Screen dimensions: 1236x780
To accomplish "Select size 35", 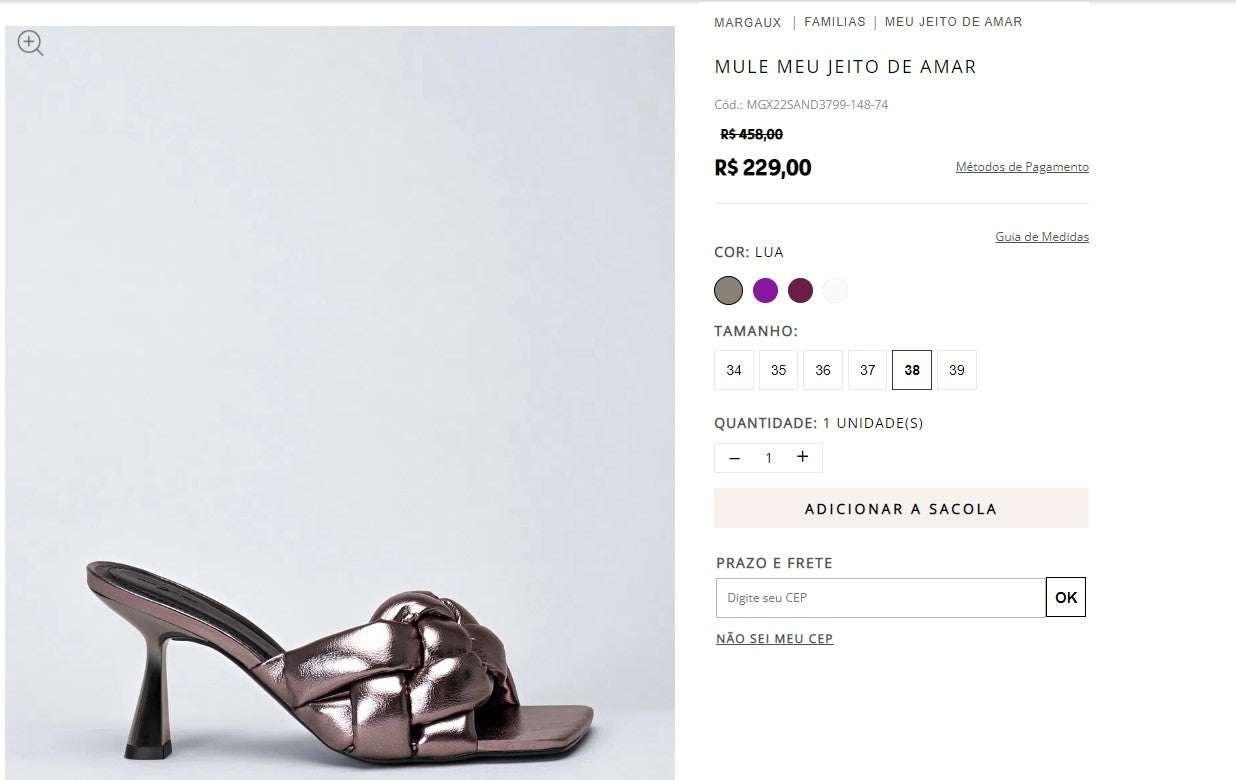I will (x=778, y=370).
